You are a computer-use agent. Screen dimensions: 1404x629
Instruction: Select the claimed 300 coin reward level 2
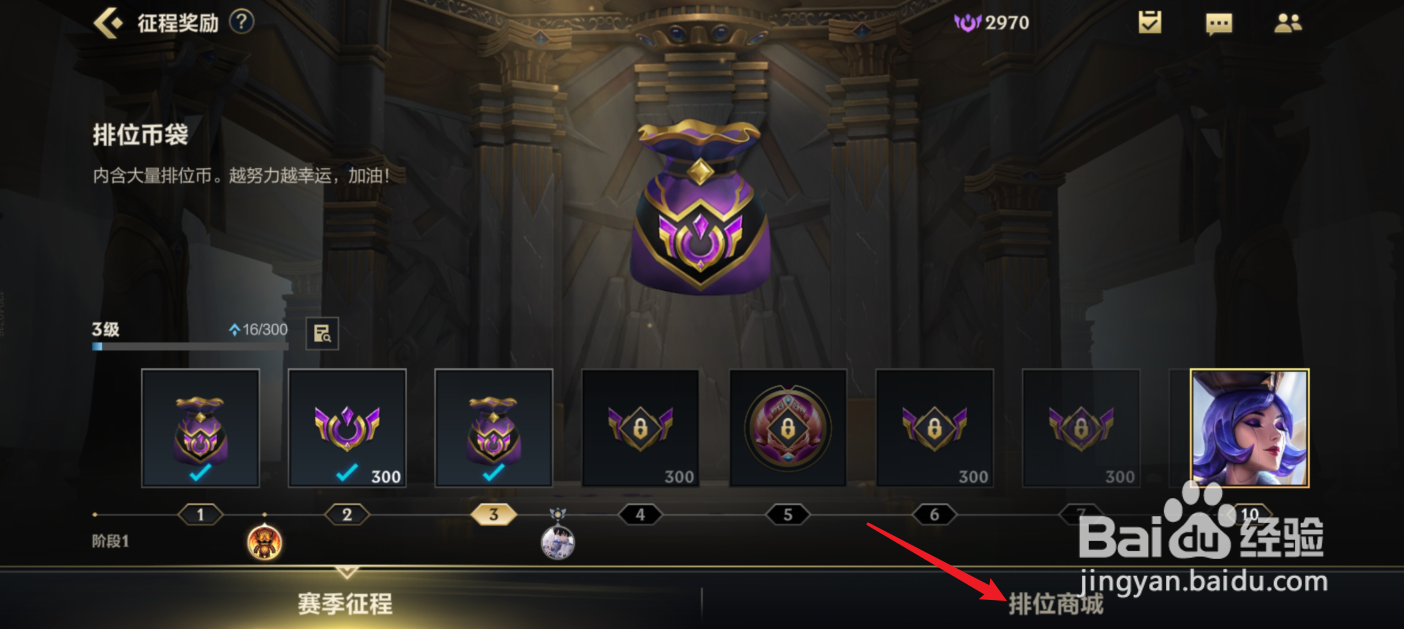pos(347,428)
